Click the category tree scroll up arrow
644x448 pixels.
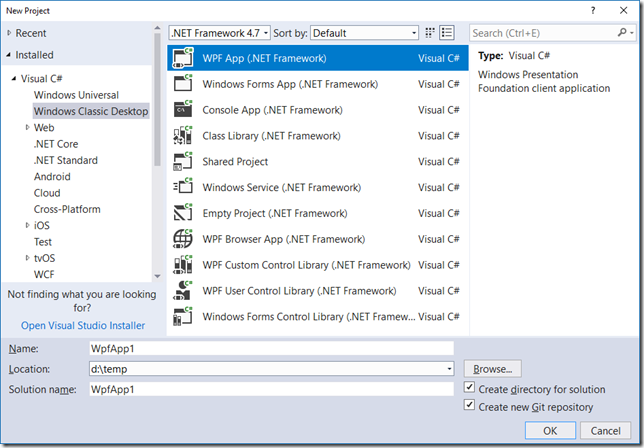tap(157, 28)
